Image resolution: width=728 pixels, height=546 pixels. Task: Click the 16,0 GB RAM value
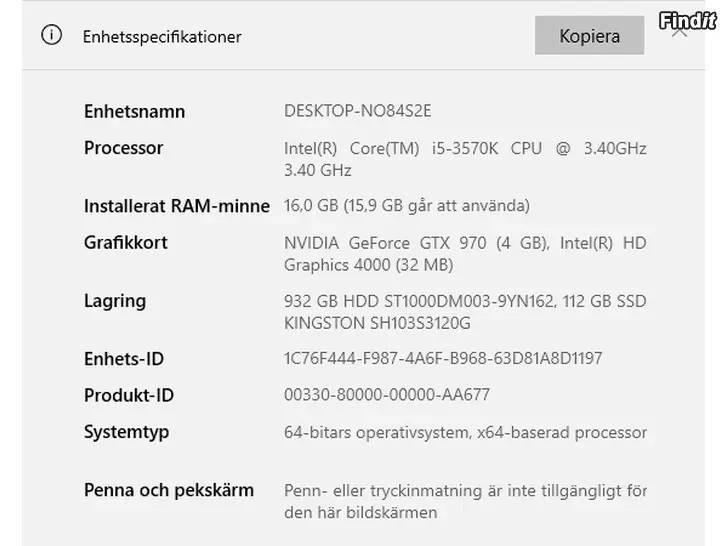pyautogui.click(x=407, y=206)
